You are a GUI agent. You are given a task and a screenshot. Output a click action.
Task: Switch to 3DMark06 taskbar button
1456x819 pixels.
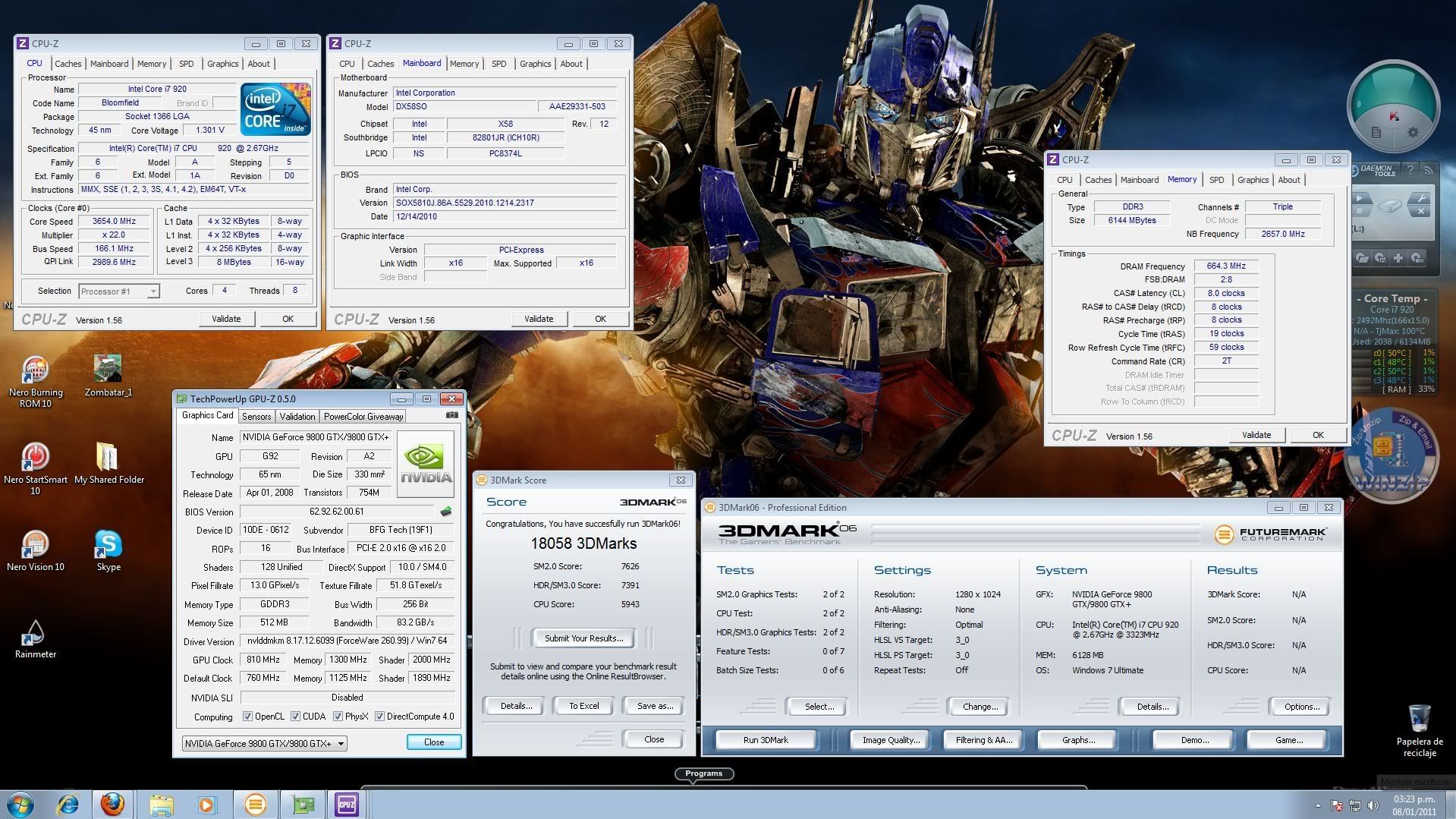point(255,804)
